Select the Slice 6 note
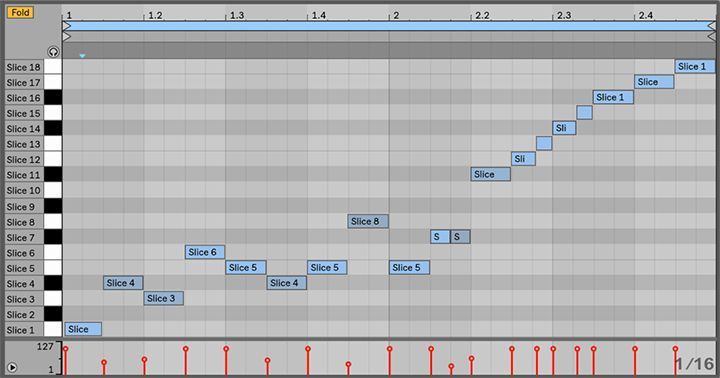Viewport: 720px width, 378px height. tap(205, 252)
